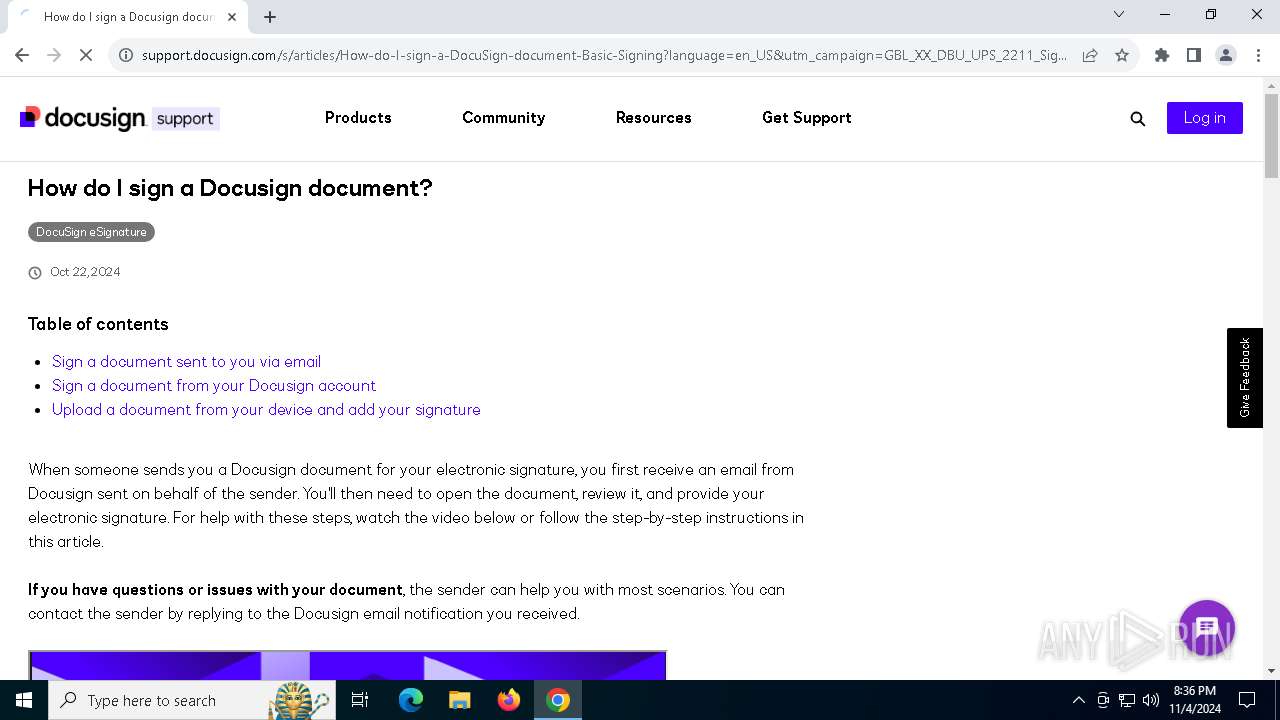
Task: Open the network tray icon
Action: (1127, 700)
